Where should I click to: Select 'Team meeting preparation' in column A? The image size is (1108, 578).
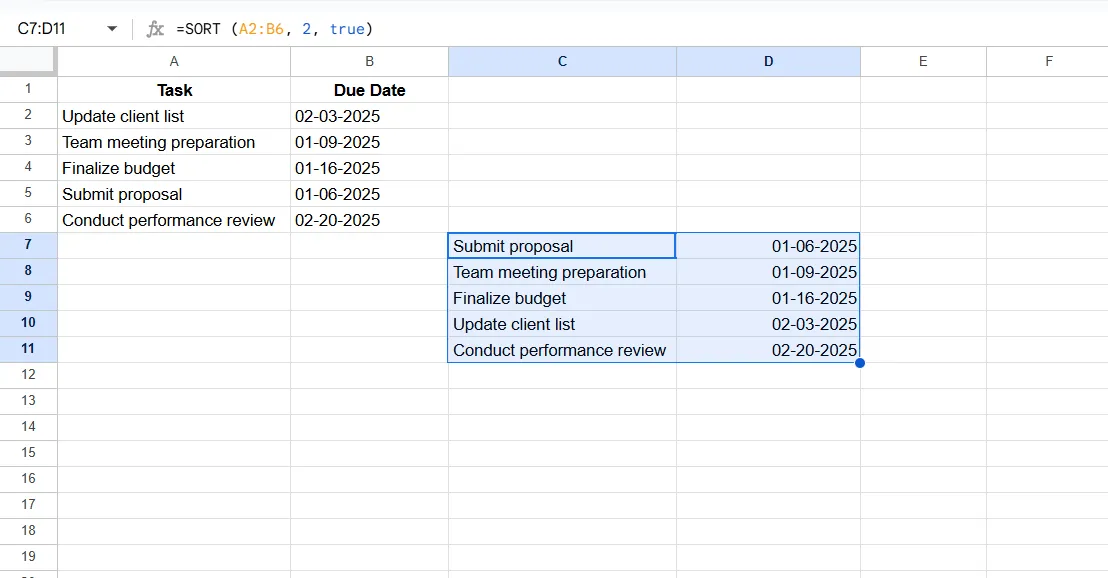click(174, 142)
